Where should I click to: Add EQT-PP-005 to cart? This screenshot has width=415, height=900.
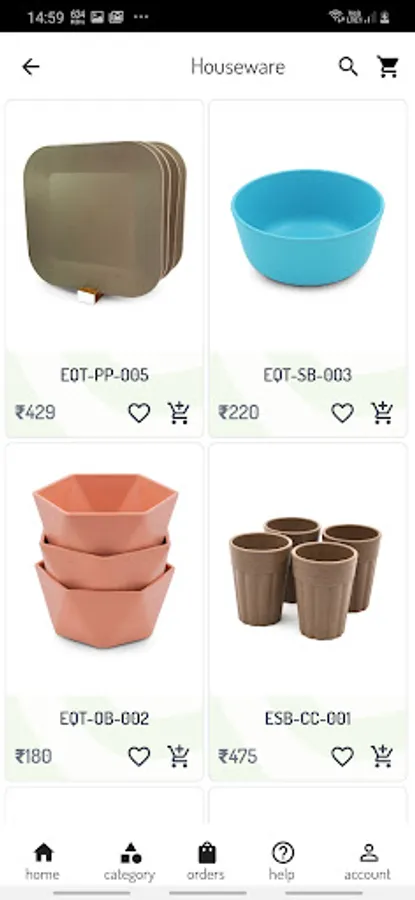click(179, 413)
